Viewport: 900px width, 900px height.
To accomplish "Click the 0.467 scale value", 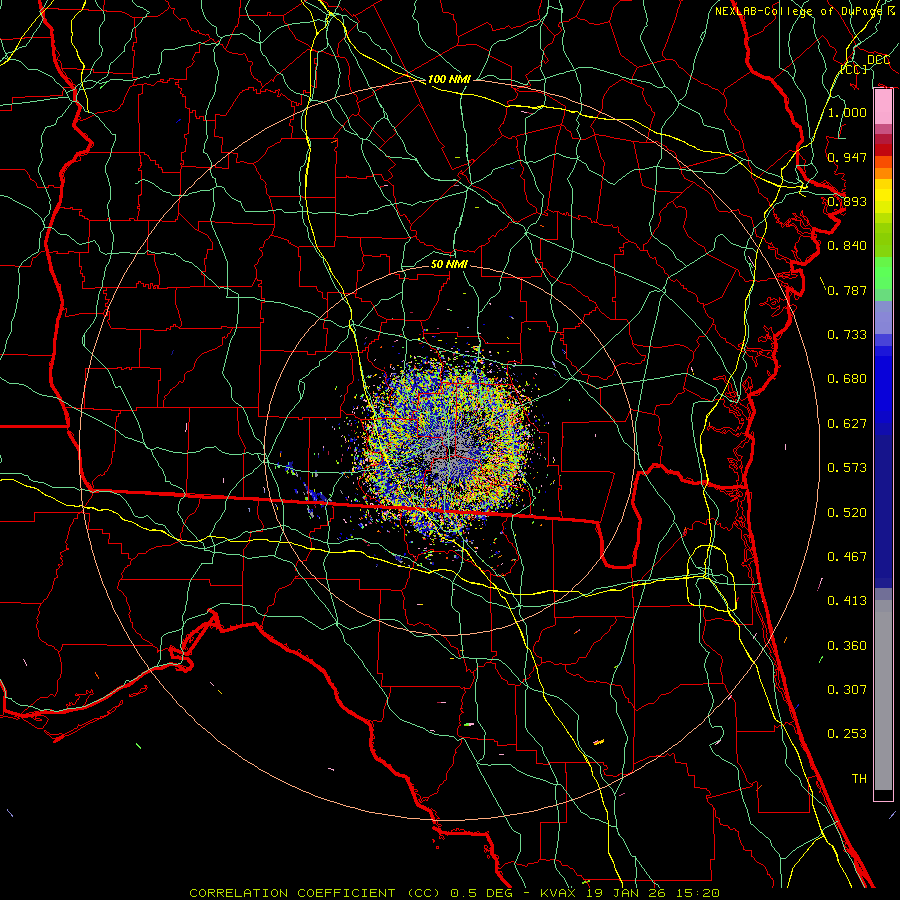I will click(x=847, y=557).
